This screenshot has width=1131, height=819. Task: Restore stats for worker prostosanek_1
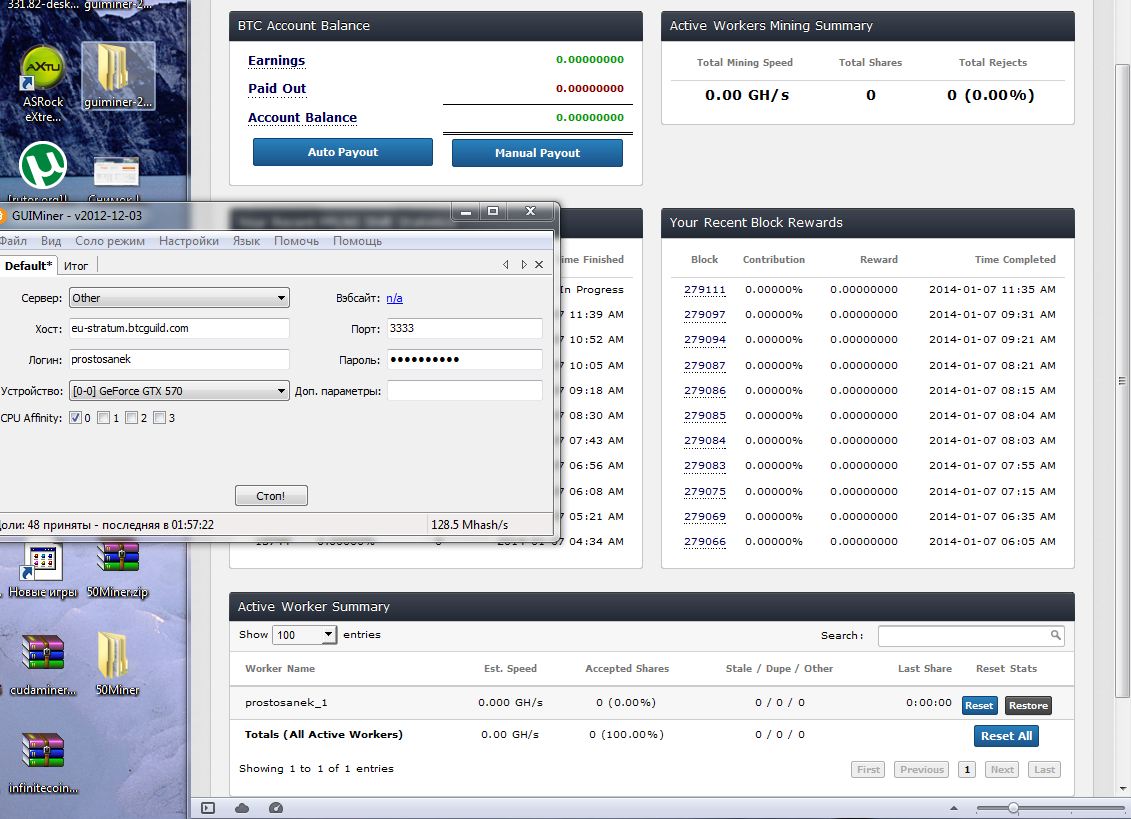[x=1028, y=706]
